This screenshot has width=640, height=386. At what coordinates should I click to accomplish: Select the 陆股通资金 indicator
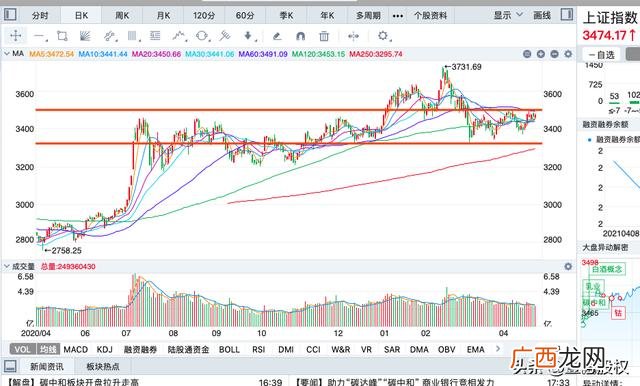188,349
